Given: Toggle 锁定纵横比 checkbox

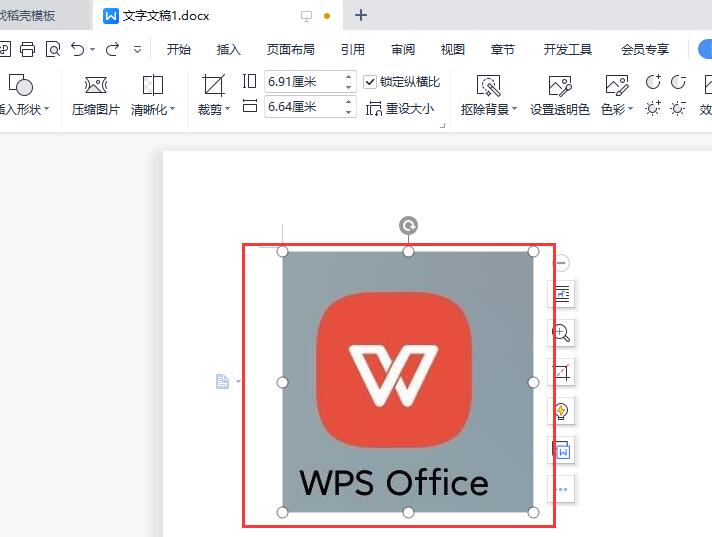Looking at the screenshot, I should click(x=370, y=82).
